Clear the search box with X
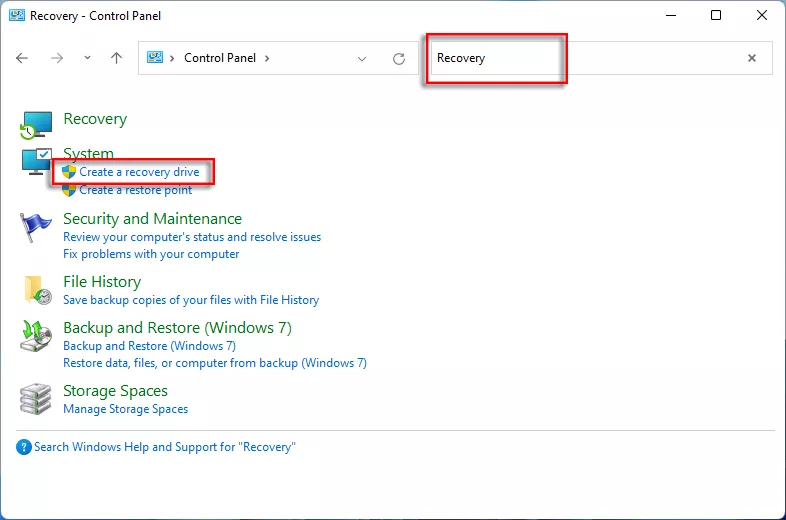786x520 pixels. [752, 58]
